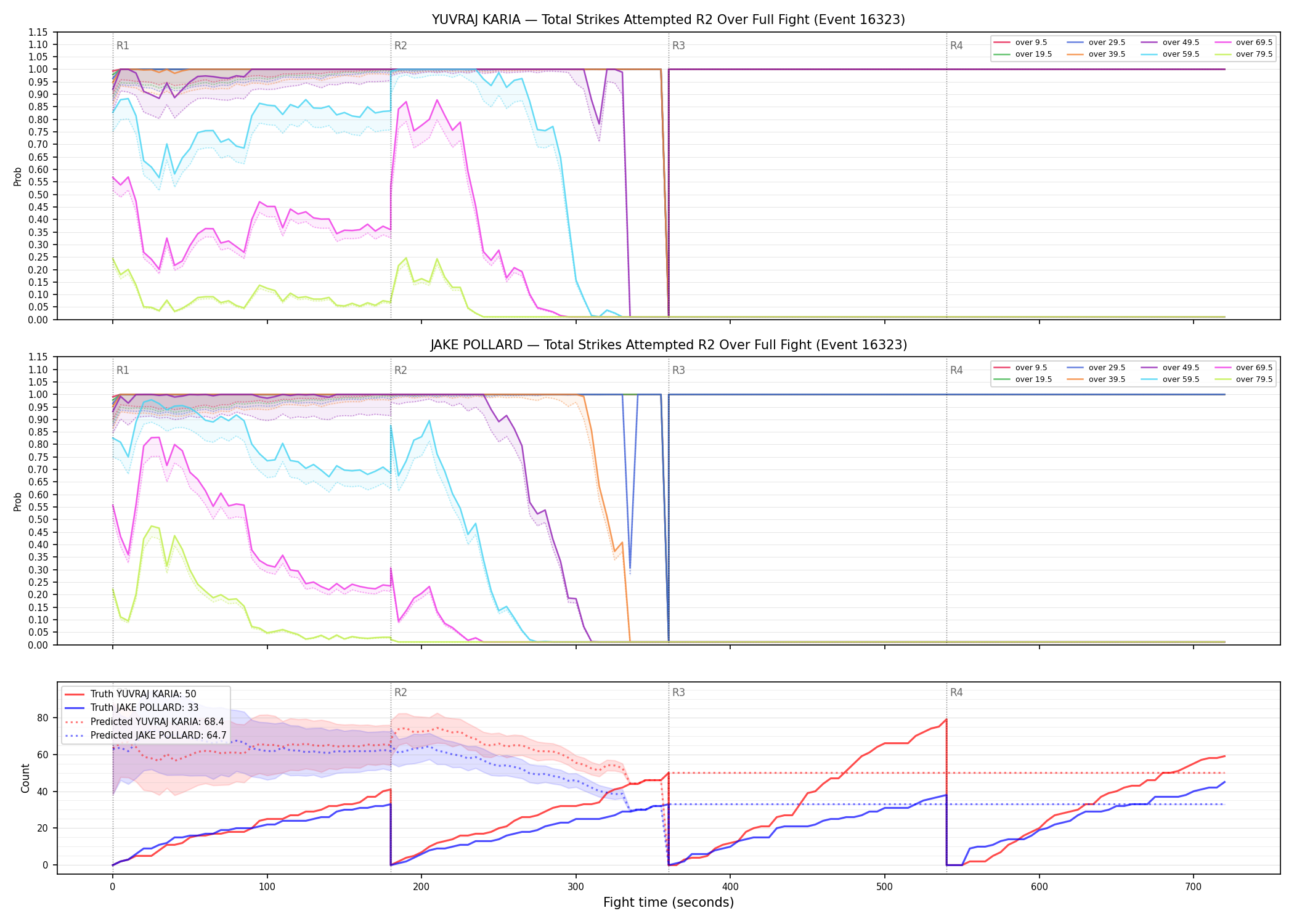Viewport: 1294px width, 924px height.
Task: Click the R2 marker in the Count chart
Action: pos(401,692)
